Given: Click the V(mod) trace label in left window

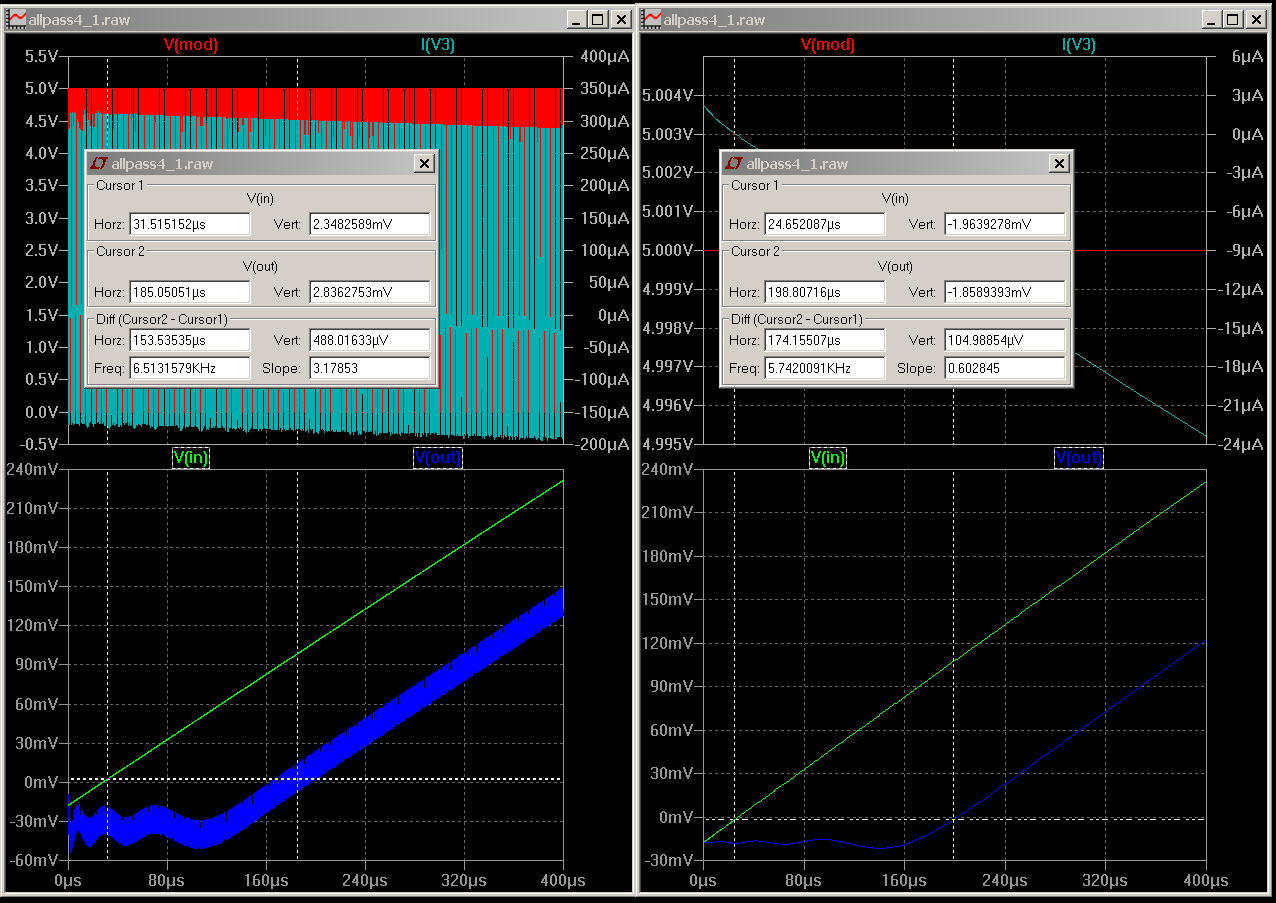Looking at the screenshot, I should (190, 45).
